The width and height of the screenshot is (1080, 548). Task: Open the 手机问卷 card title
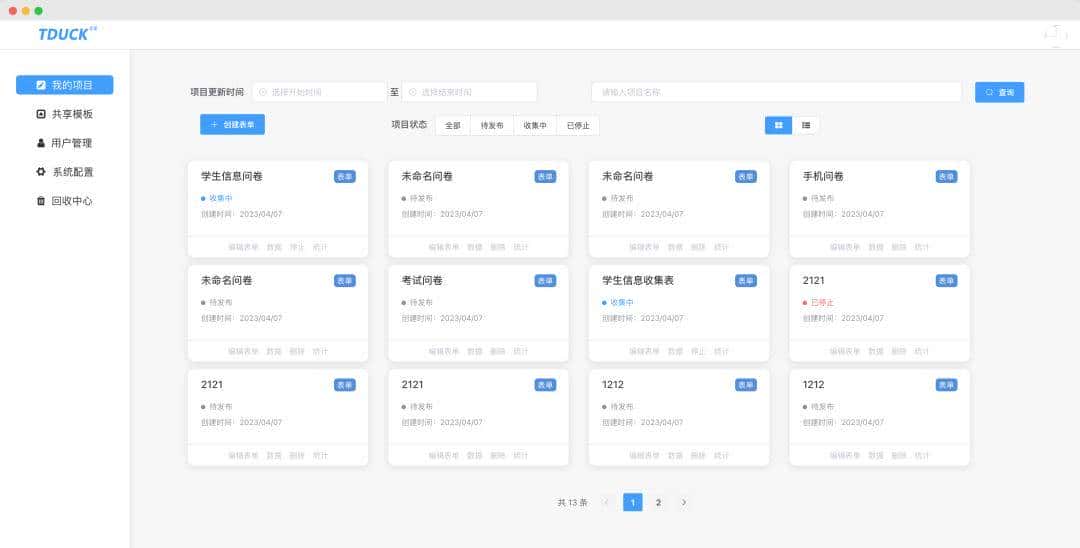[x=823, y=176]
